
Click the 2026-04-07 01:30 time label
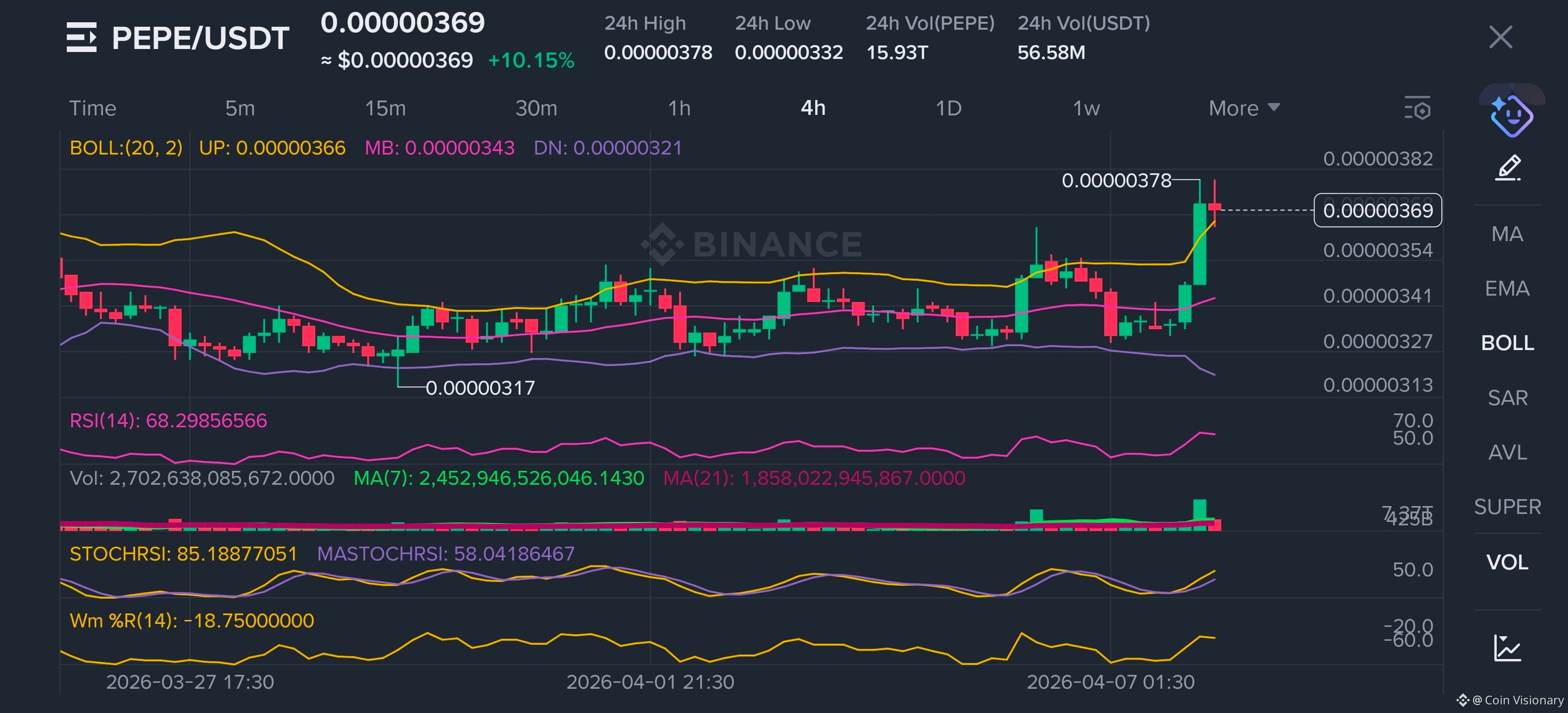1110,682
